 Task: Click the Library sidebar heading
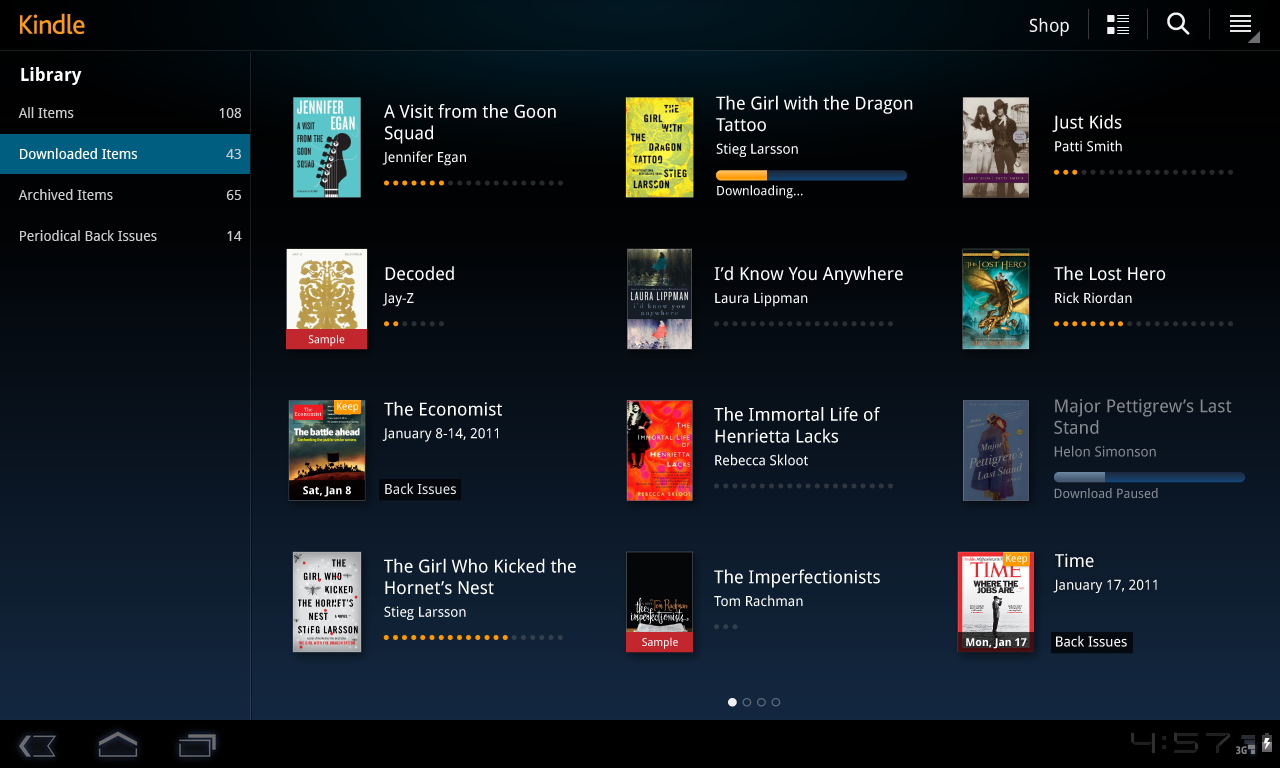[x=50, y=75]
